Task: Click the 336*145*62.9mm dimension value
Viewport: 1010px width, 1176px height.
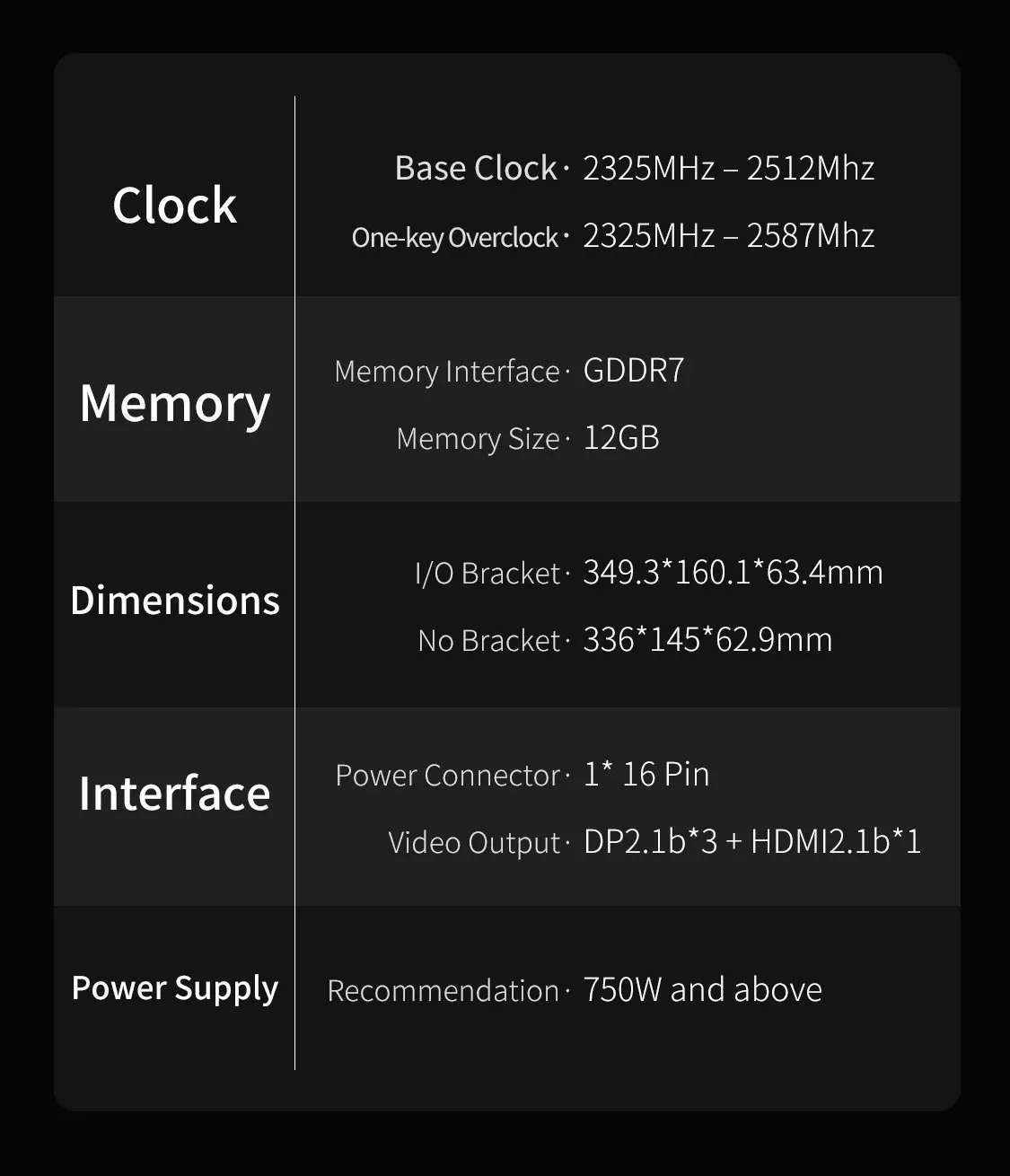Action: (707, 640)
